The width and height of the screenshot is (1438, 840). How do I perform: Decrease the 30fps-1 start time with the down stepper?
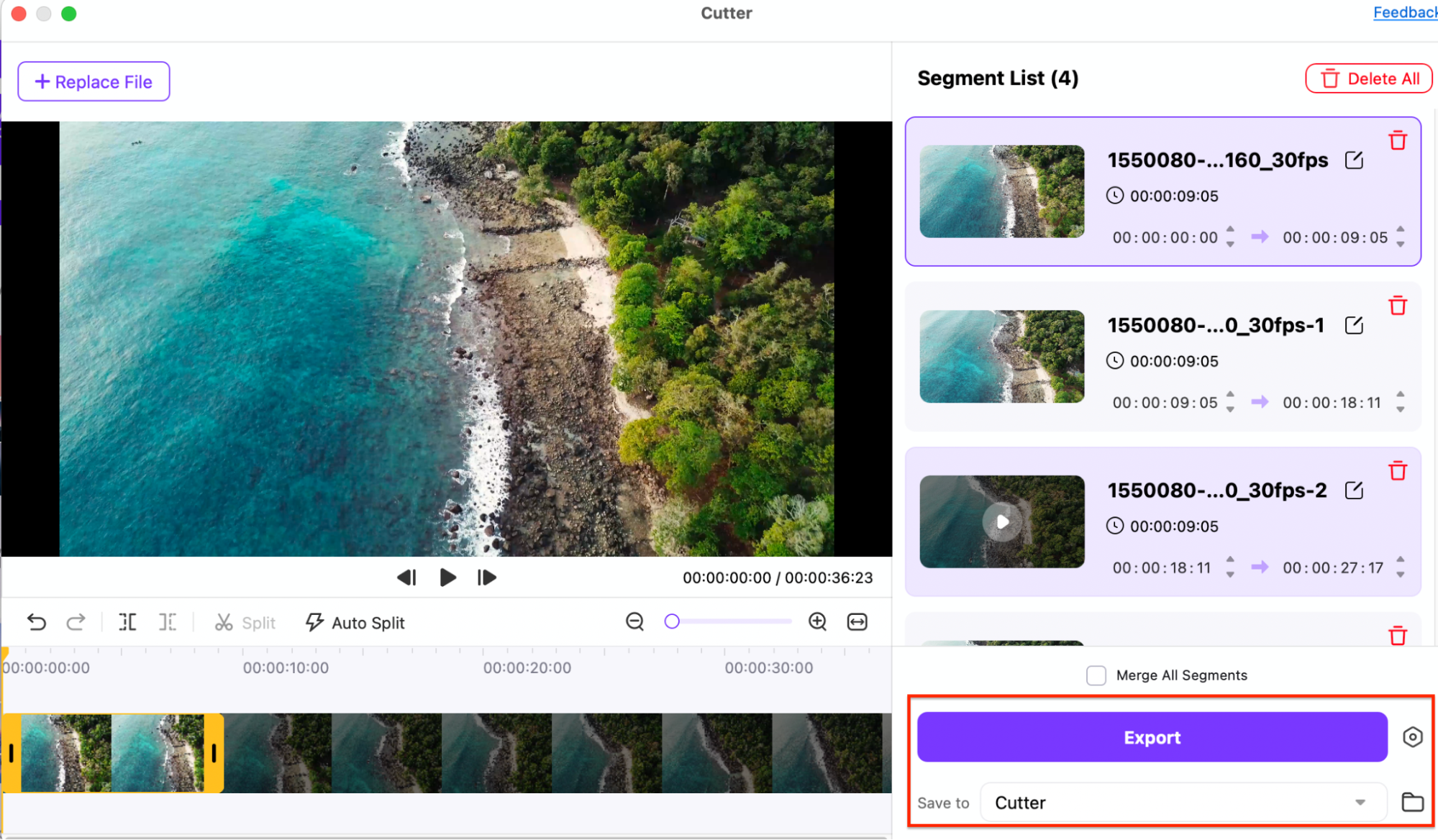pos(1230,410)
